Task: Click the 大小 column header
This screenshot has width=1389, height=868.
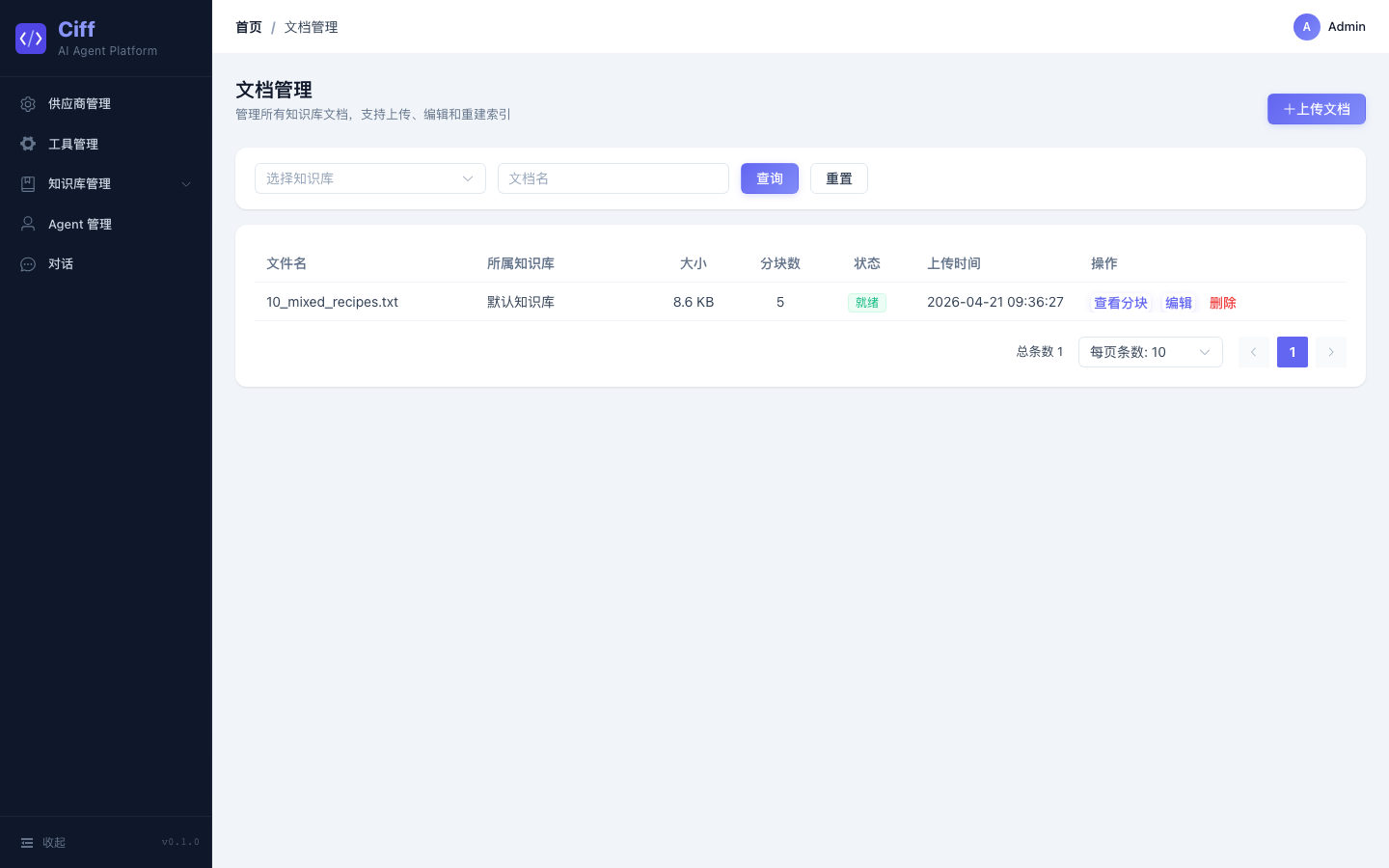Action: 694,263
